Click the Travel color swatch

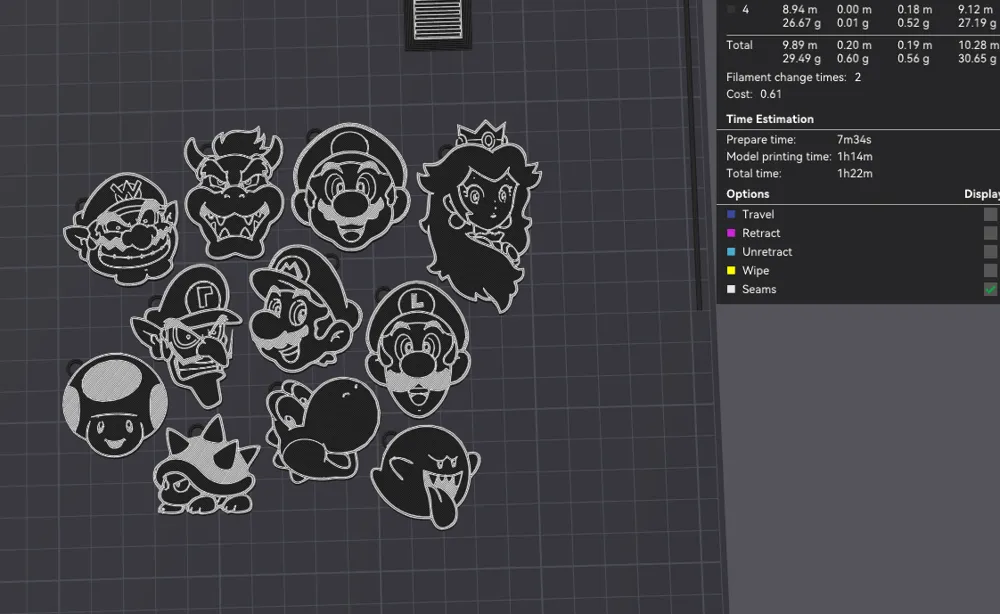coord(731,214)
